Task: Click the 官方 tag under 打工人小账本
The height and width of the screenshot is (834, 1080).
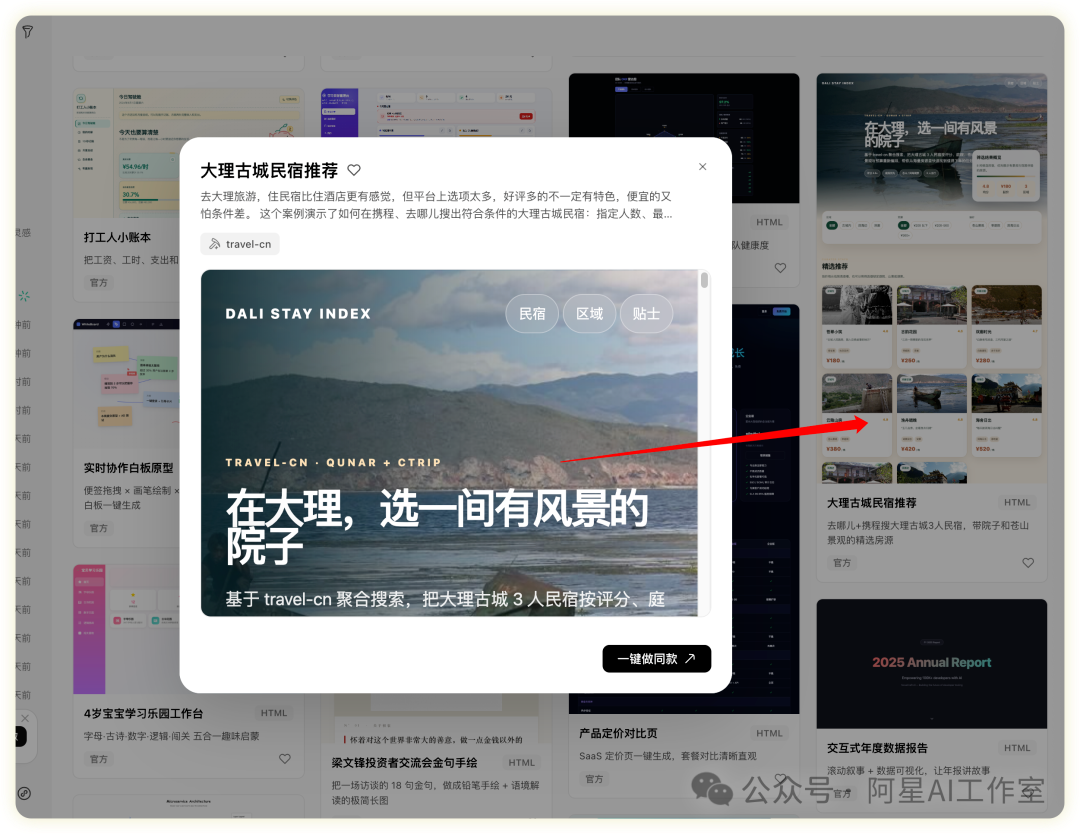Action: click(98, 282)
